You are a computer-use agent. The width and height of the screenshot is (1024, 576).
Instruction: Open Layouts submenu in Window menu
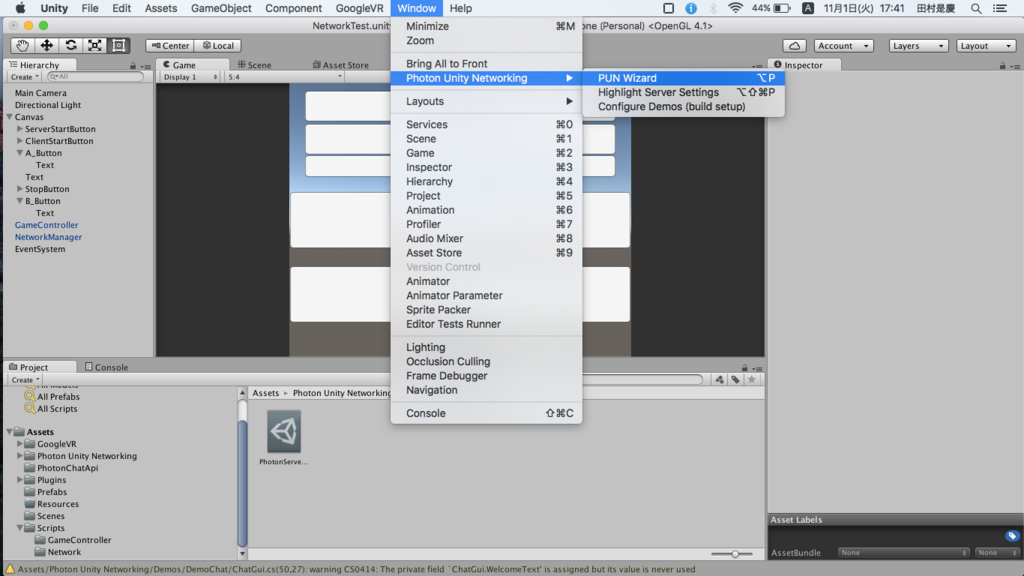click(x=487, y=101)
